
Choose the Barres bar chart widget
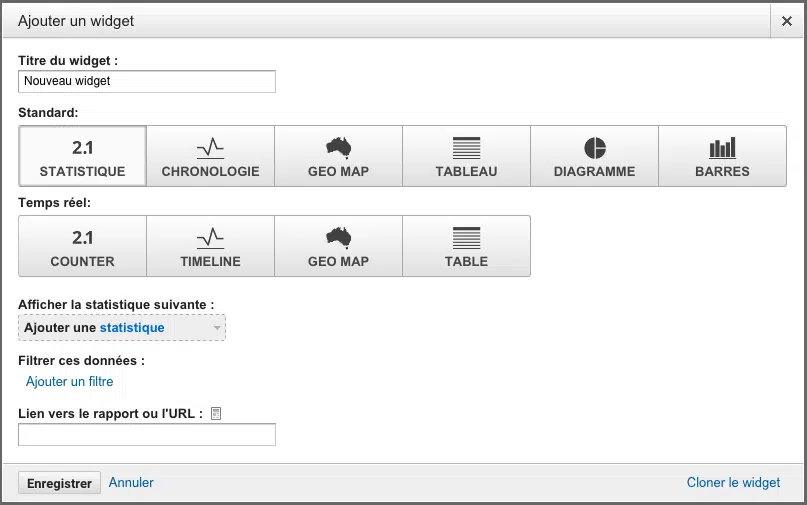tap(722, 156)
